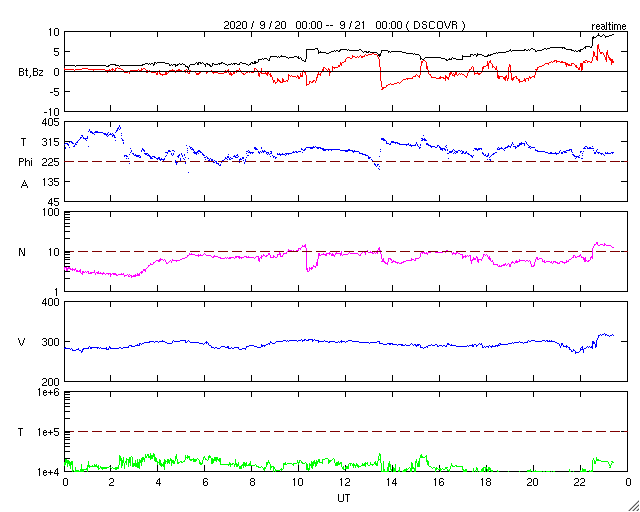Click the "300" tick label in velocity panel
The width and height of the screenshot is (640, 512).
(51, 342)
